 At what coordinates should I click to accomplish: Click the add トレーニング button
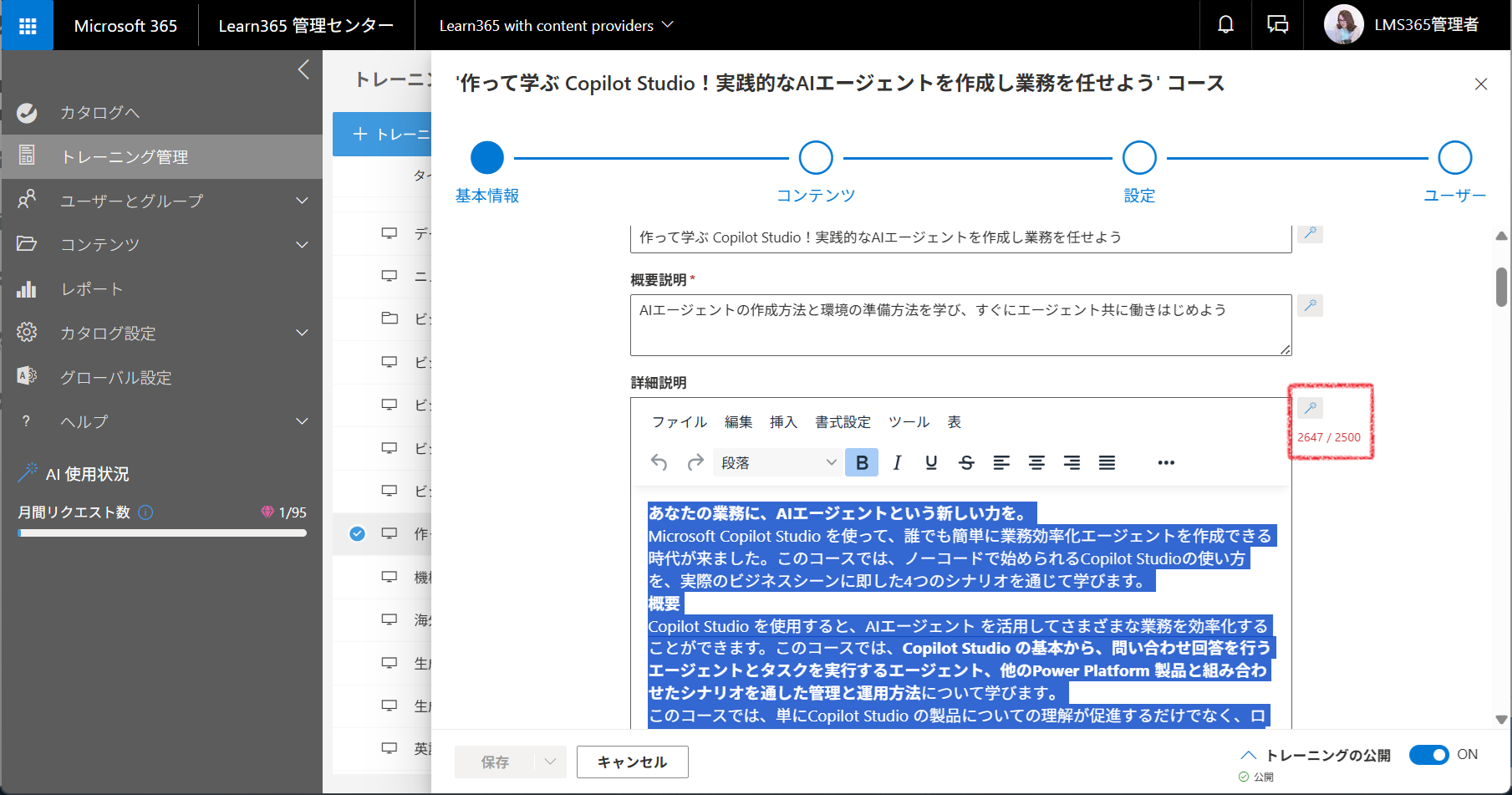click(383, 134)
